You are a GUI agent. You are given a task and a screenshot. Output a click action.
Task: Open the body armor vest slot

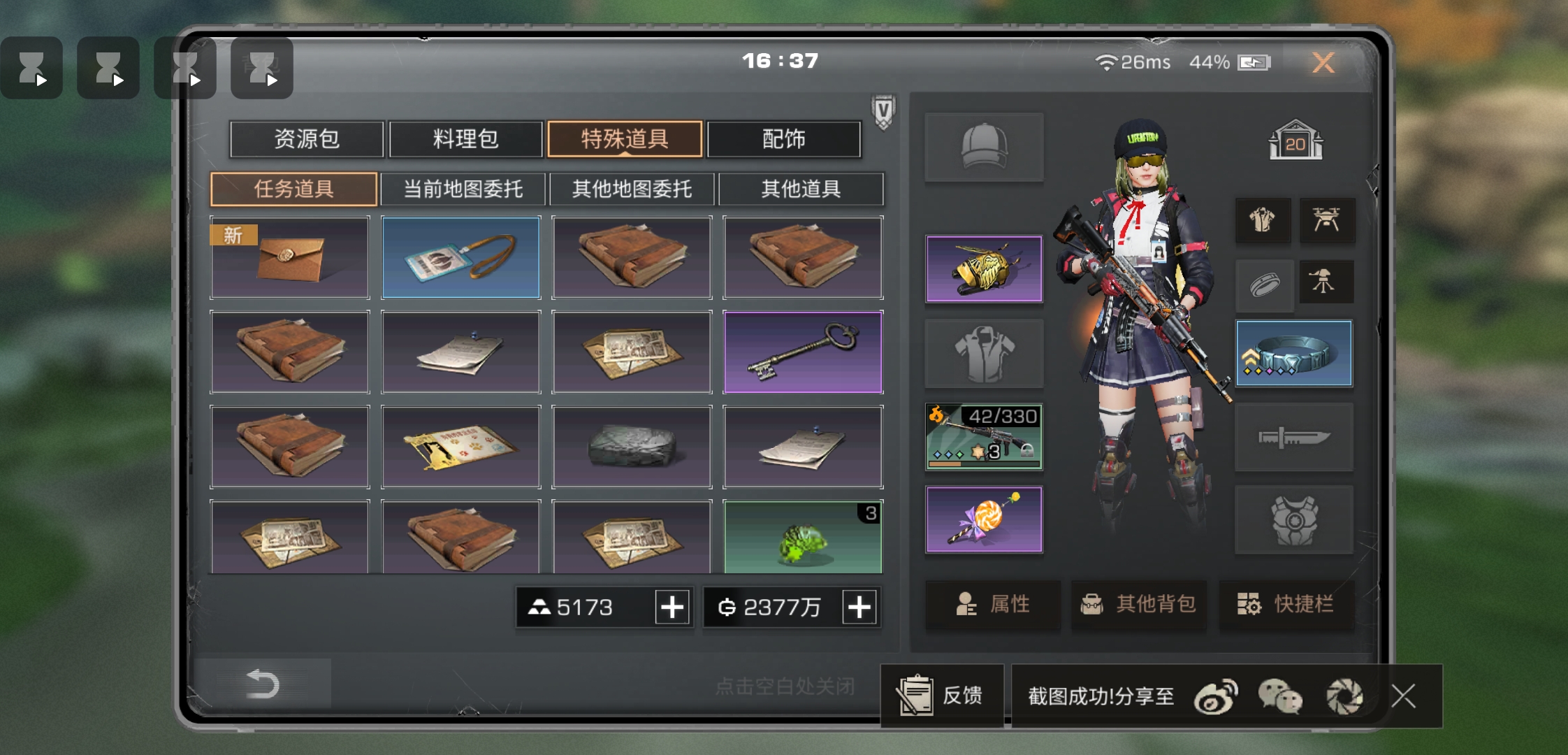point(1293,520)
